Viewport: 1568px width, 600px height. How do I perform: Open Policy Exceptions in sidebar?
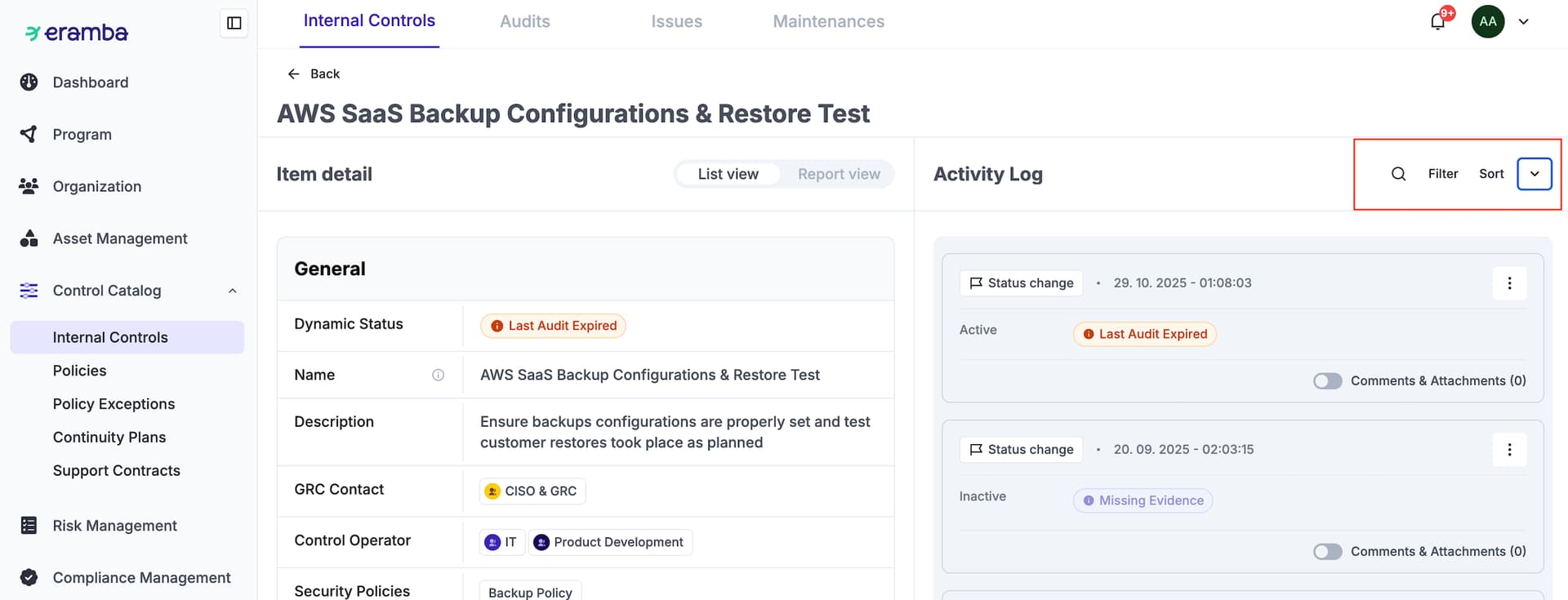(114, 404)
